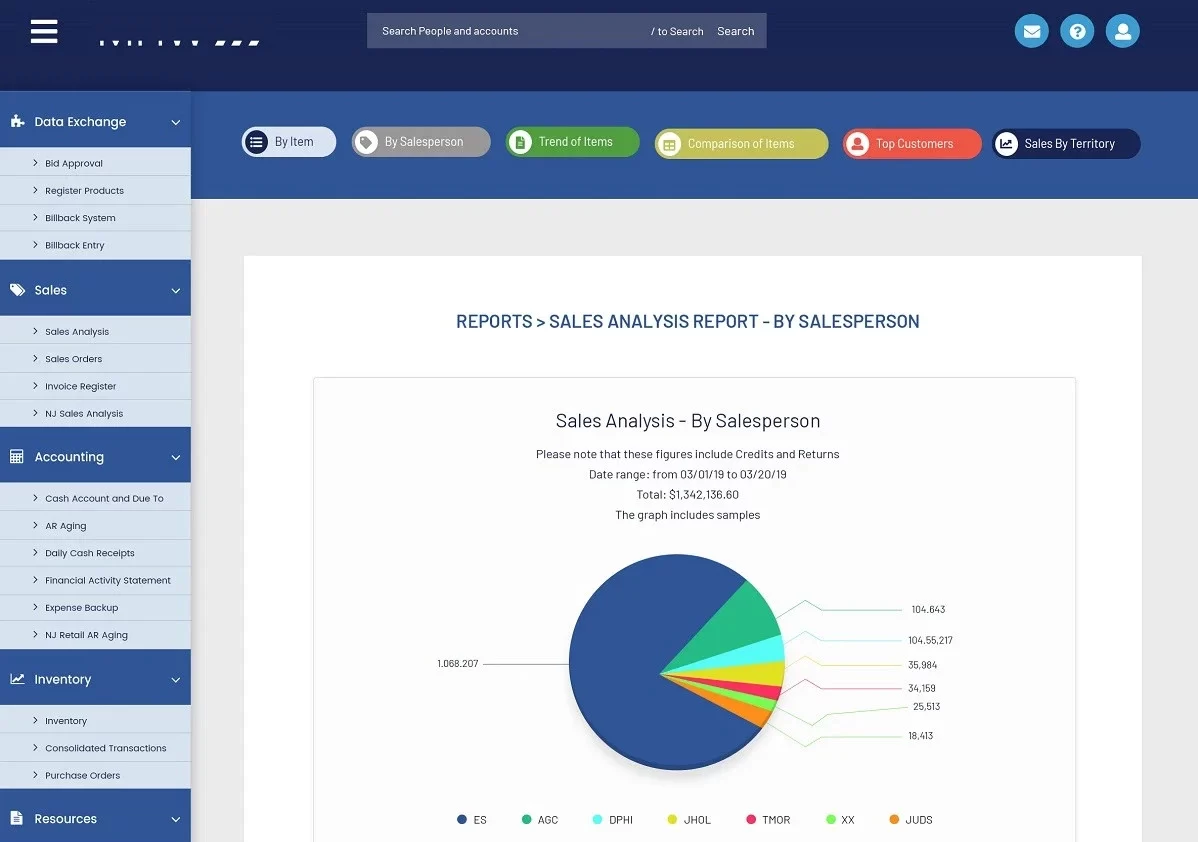Image resolution: width=1198 pixels, height=842 pixels.
Task: Click the Data Exchange puzzle icon
Action: point(17,122)
